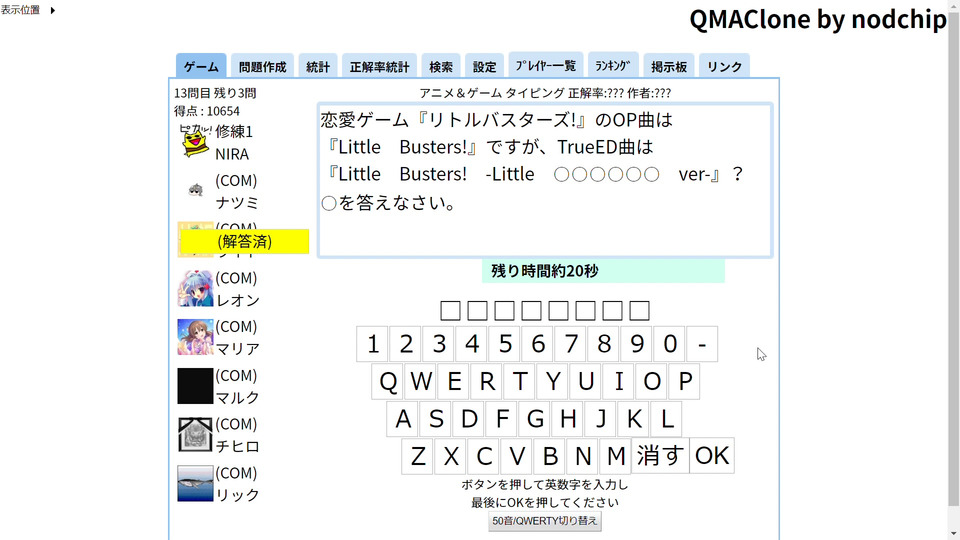Tap the number 1 key
The height and width of the screenshot is (540, 960).
373,344
